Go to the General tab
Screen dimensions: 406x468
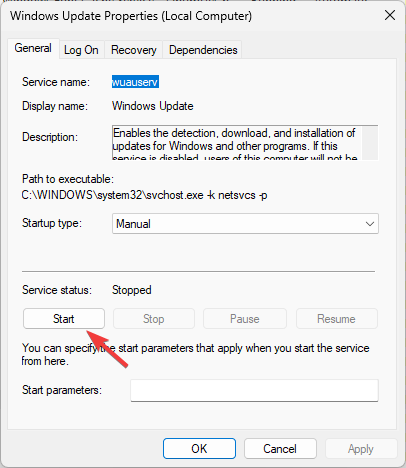point(33,48)
